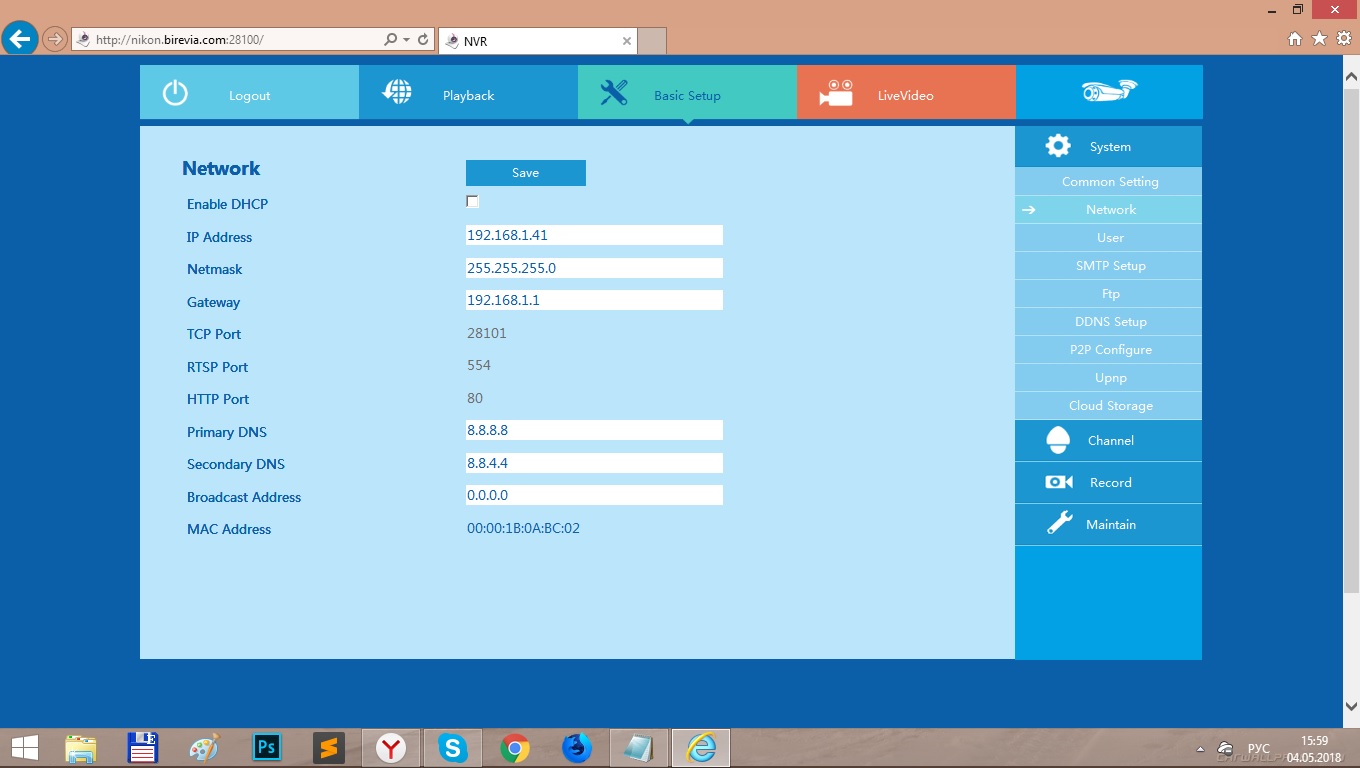Open Cloud Storage settings link
The width and height of the screenshot is (1360, 768).
point(1110,406)
